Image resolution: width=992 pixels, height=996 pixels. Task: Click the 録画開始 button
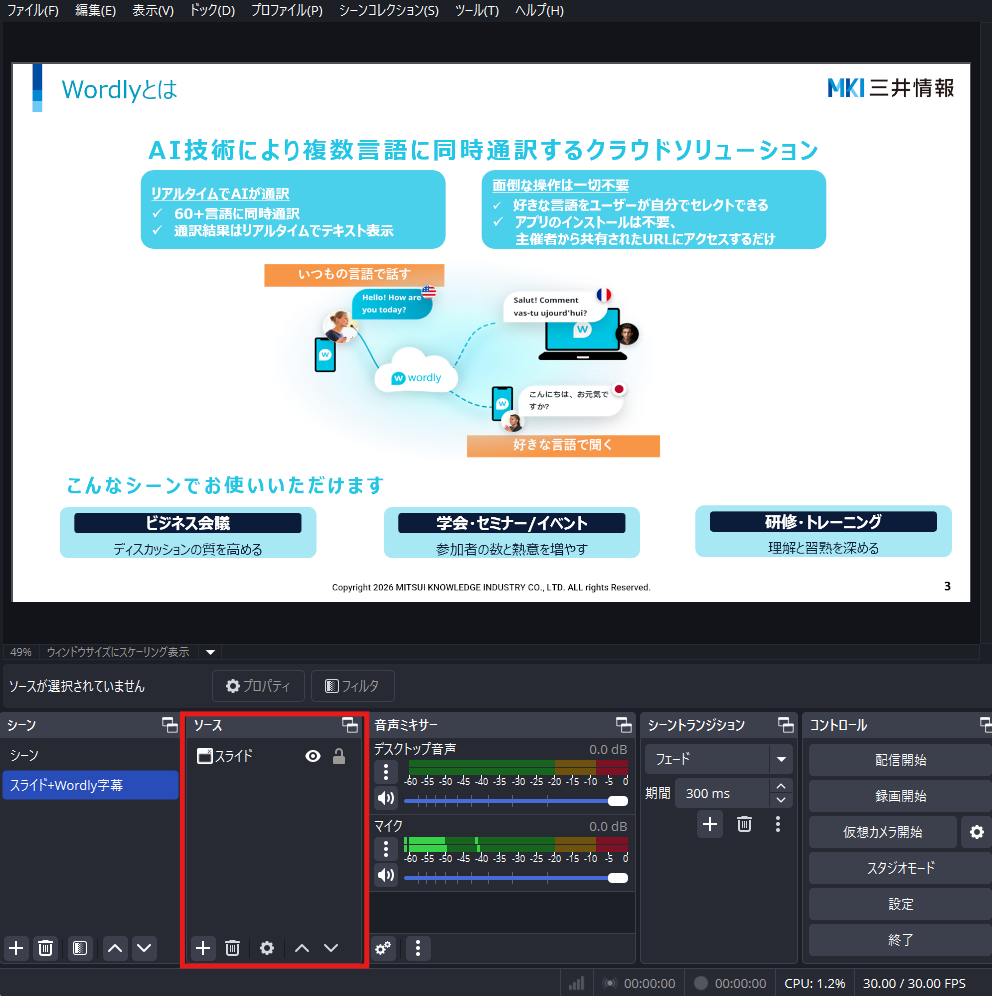(x=900, y=796)
